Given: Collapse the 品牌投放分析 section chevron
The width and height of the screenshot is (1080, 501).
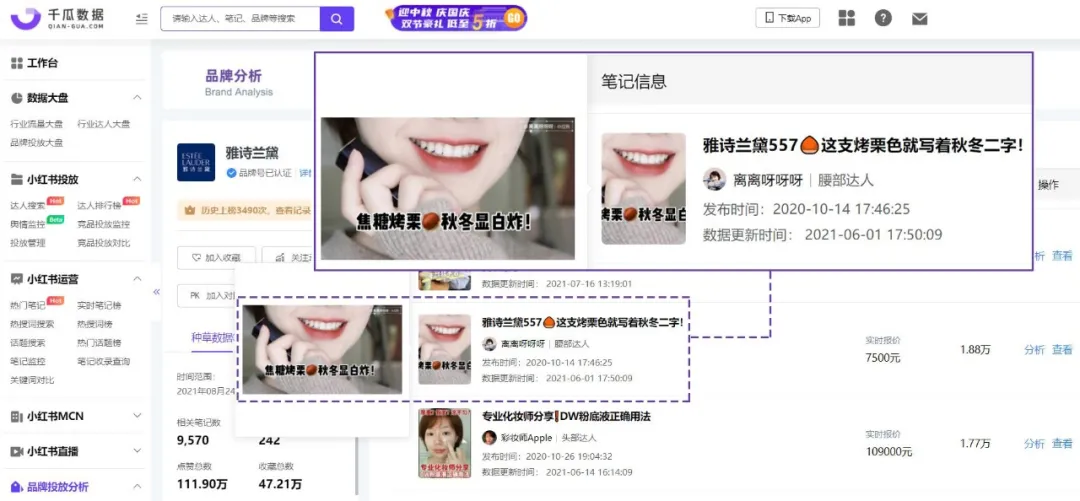Looking at the screenshot, I should 137,487.
